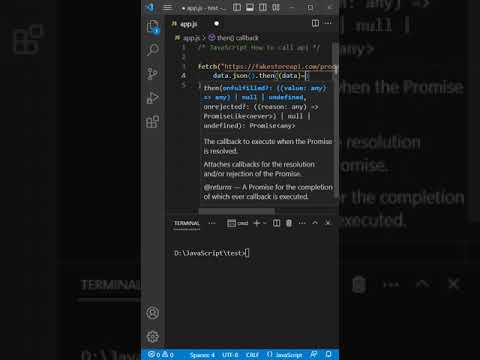Screen dimensions: 480x360
Task: Open the Explorer view in activity bar
Action: [x=153, y=26]
